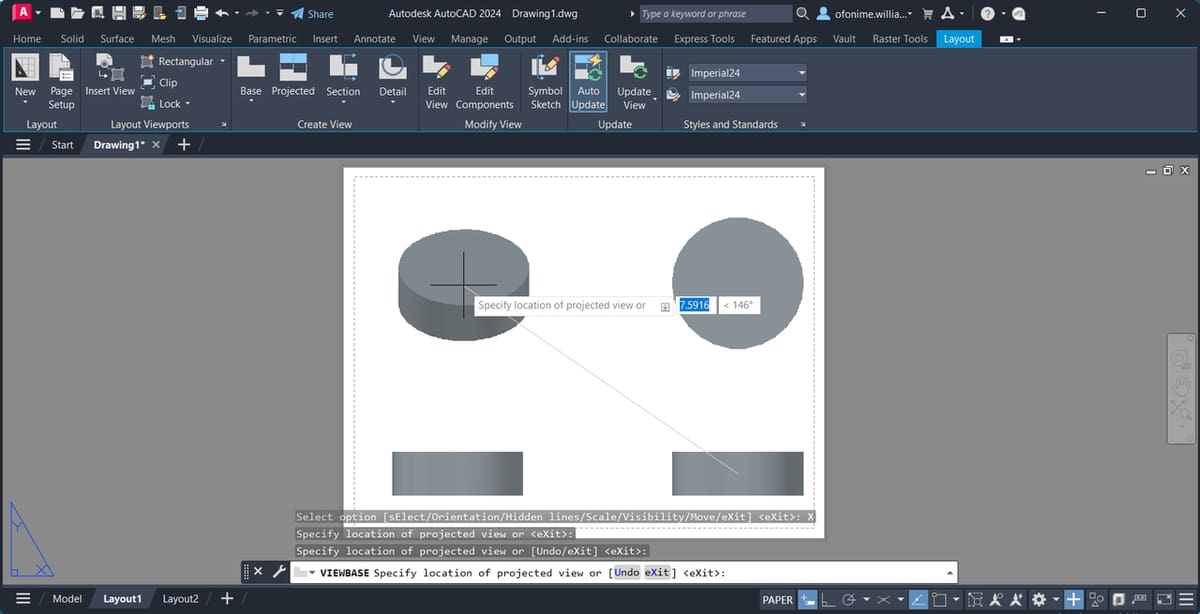Select the Layout ribbon tab

tap(959, 39)
